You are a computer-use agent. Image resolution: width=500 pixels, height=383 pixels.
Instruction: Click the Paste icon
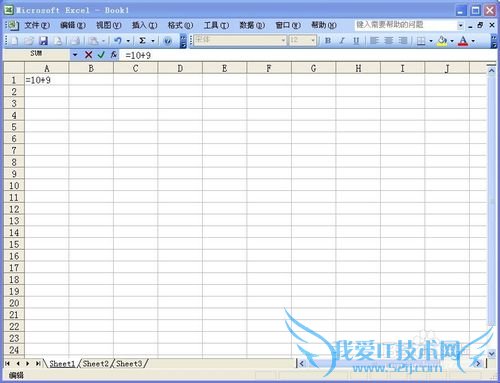(93, 41)
